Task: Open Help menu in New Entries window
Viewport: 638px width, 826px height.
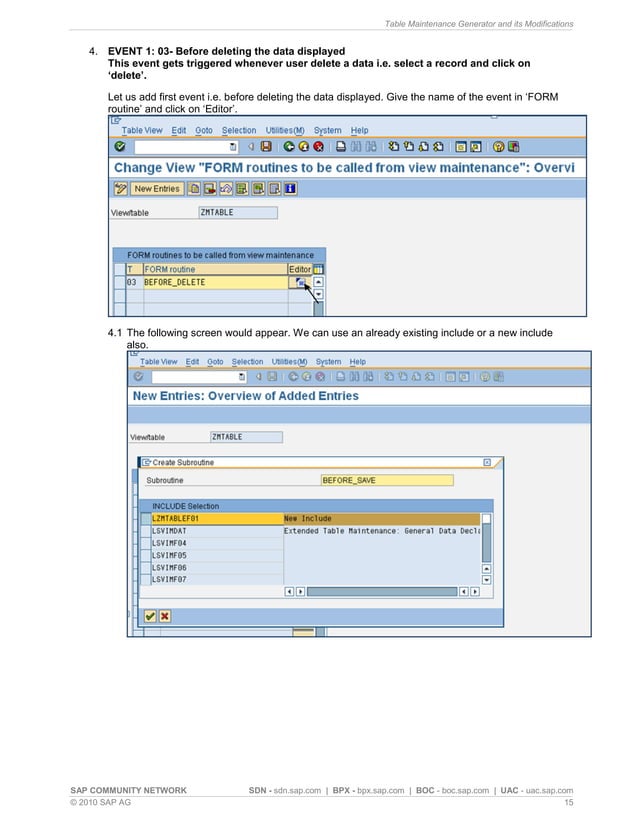Action: 358,361
